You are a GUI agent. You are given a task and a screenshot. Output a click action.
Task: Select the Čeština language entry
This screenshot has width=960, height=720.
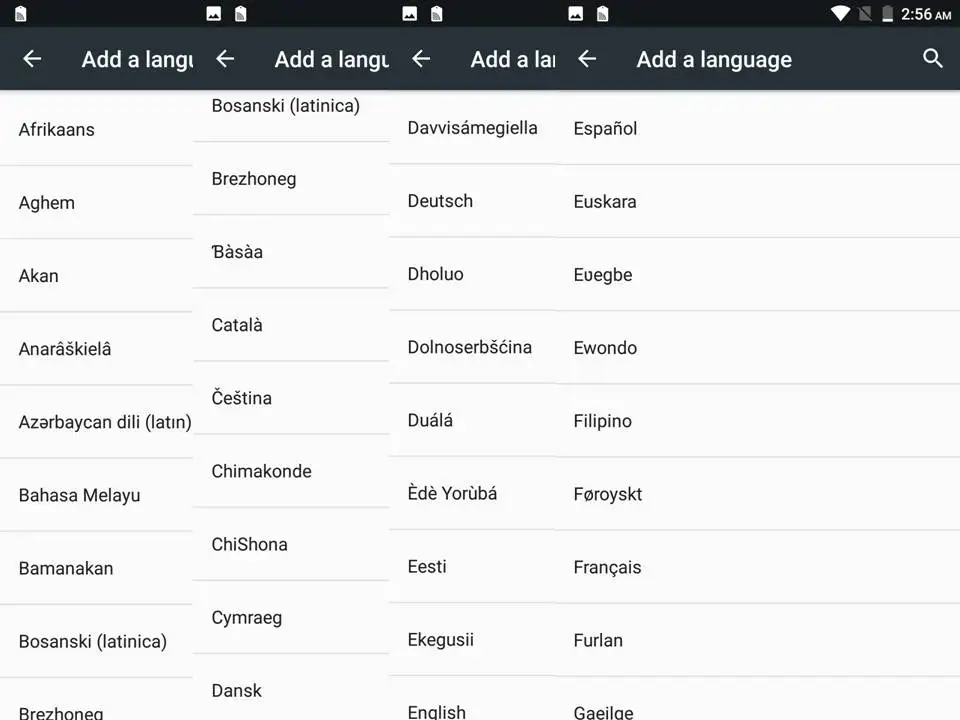click(x=242, y=398)
